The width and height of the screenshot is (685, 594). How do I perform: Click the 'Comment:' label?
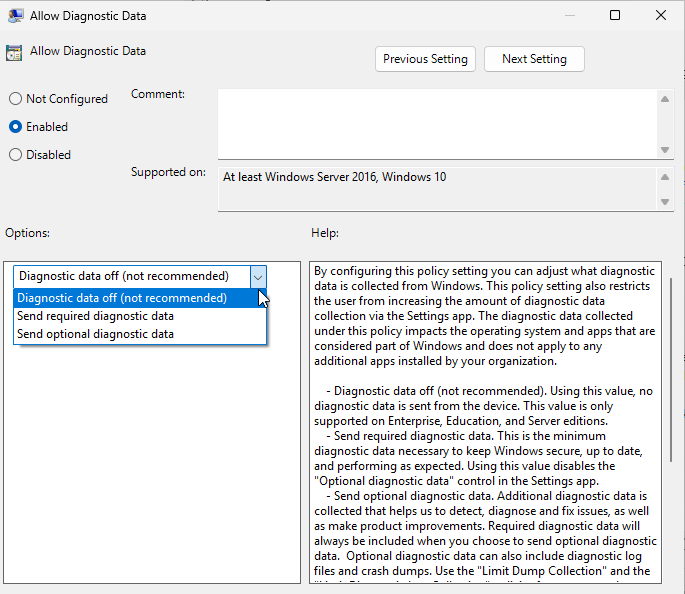tap(158, 94)
